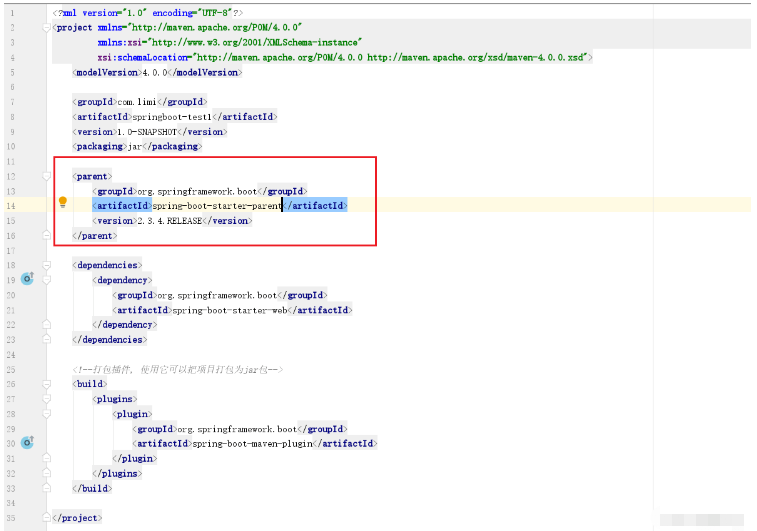Click the opening plugin tag on line 28
The image size is (757, 531).
(132, 414)
